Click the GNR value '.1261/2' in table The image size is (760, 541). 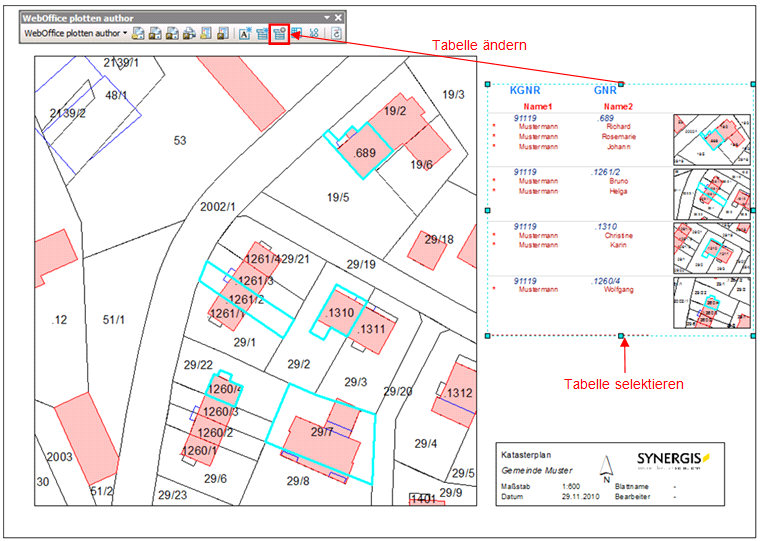pyautogui.click(x=605, y=172)
